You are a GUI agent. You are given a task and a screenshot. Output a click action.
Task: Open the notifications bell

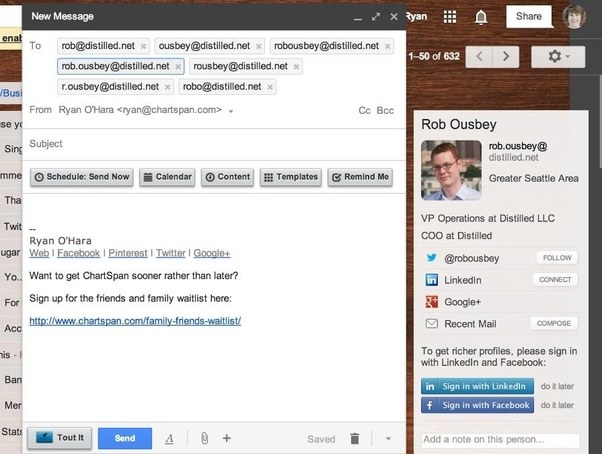point(481,17)
